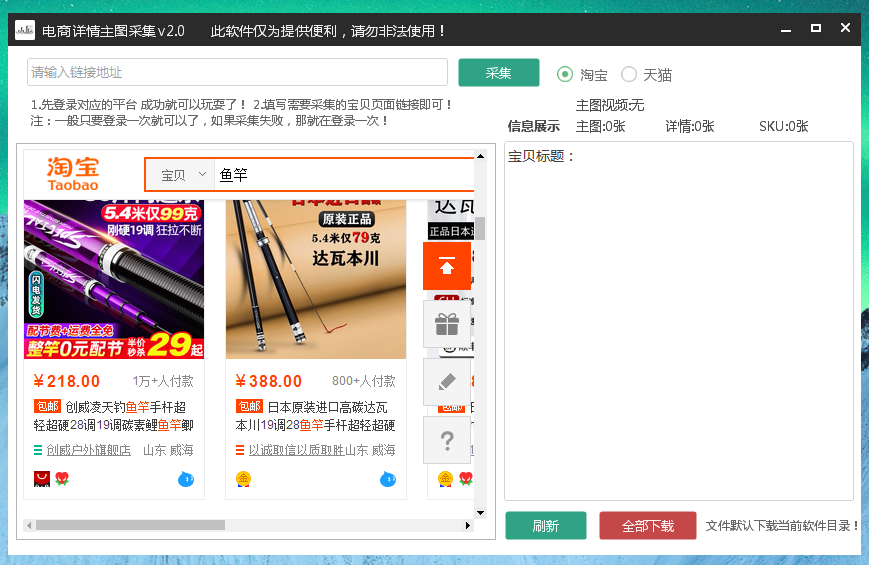Click the red 全部下载 button
This screenshot has height=565, width=869.
click(x=647, y=526)
